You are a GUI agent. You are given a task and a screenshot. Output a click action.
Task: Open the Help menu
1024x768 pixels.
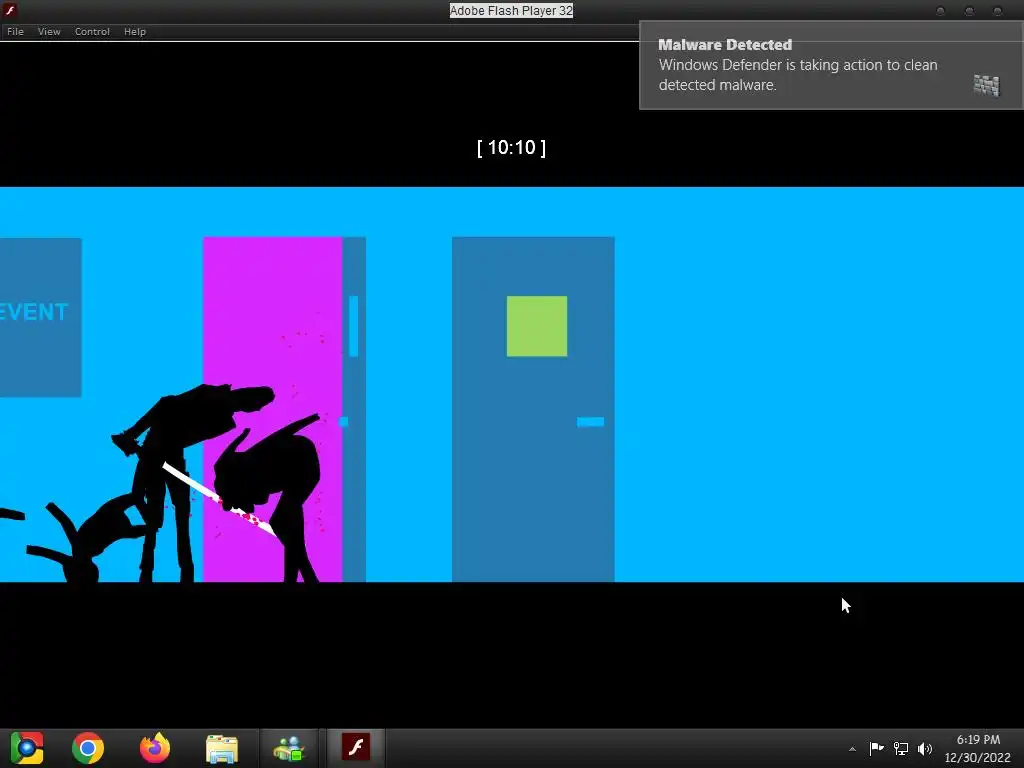(x=135, y=31)
